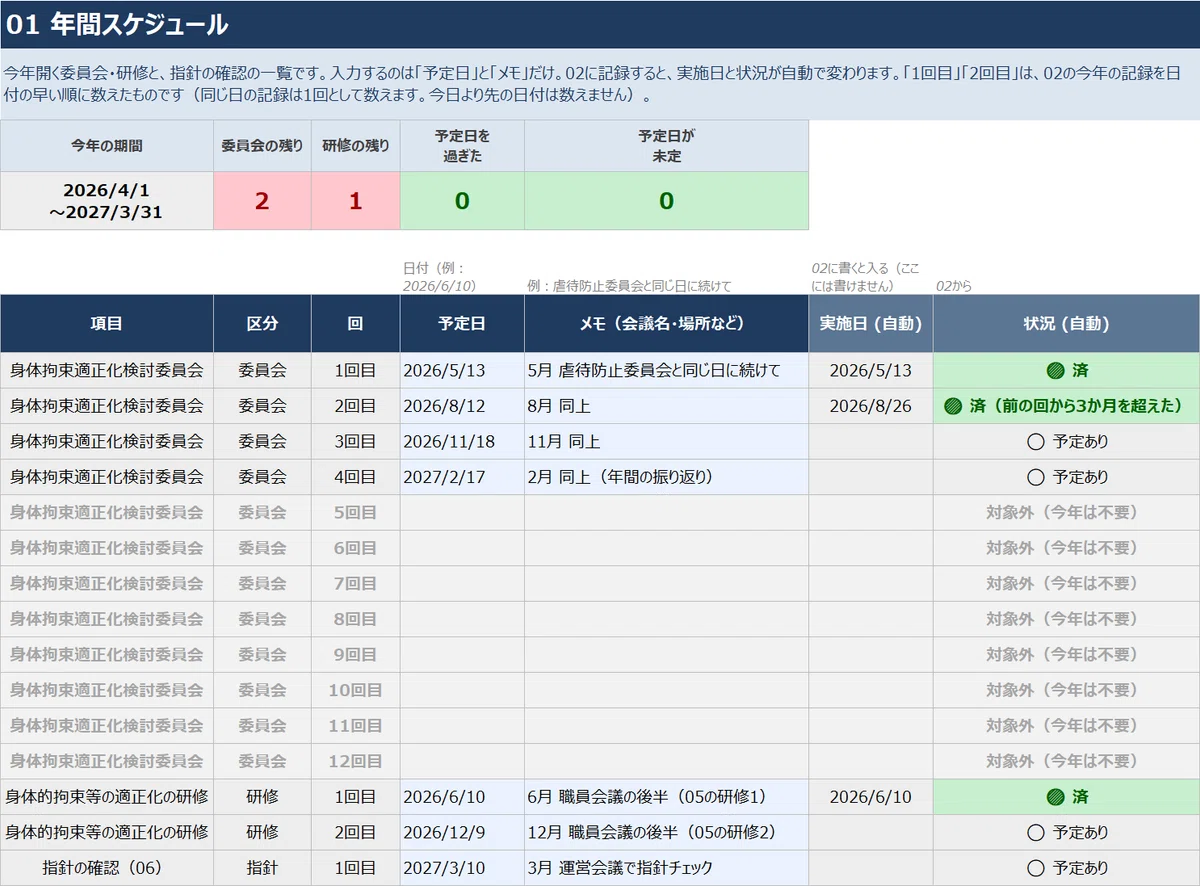Viewport: 1200px width, 886px height.
Task: Select the "予定あり" status for 研修 2回目
Action: click(1066, 832)
